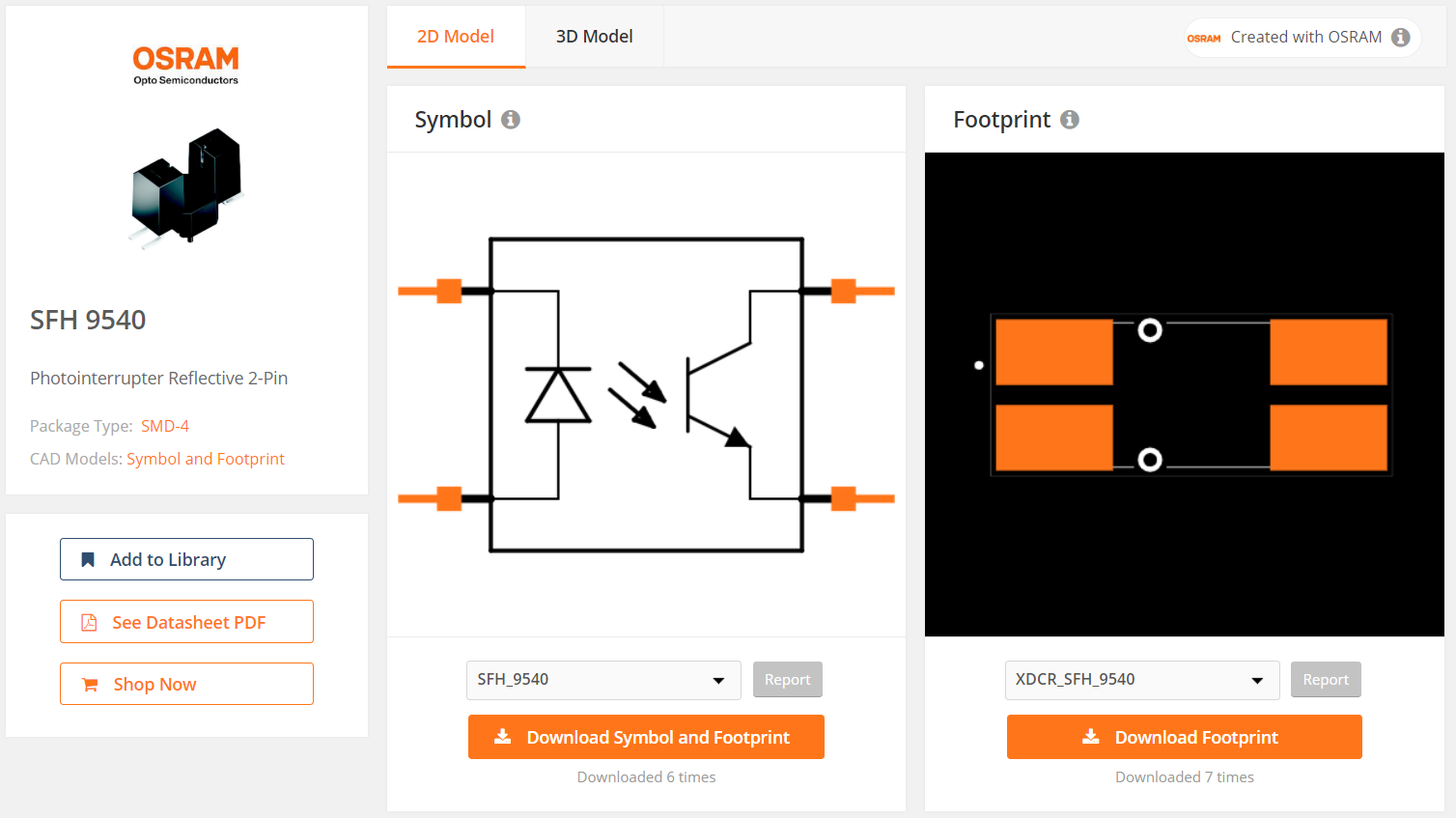The height and width of the screenshot is (818, 1456).
Task: Report an issue with the symbol
Action: pos(787,679)
